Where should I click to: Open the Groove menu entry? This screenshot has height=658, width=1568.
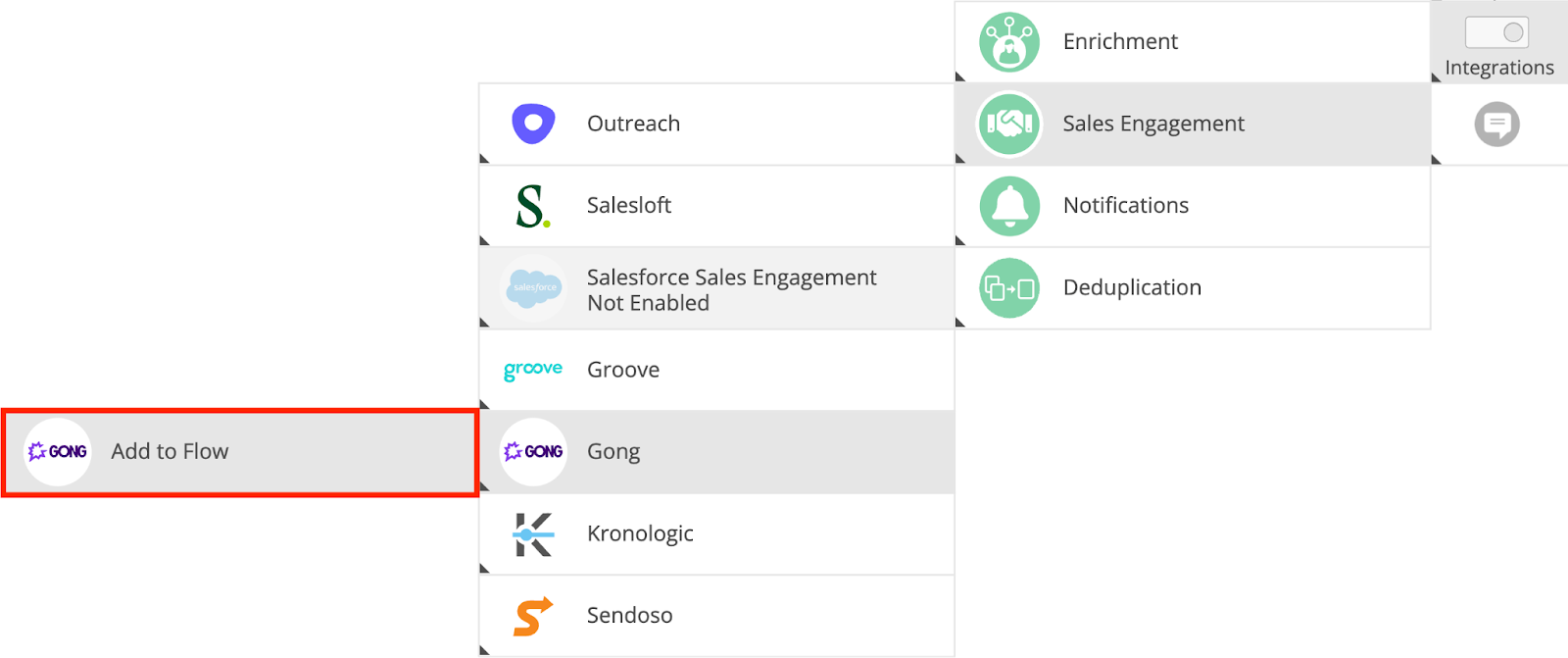[716, 370]
